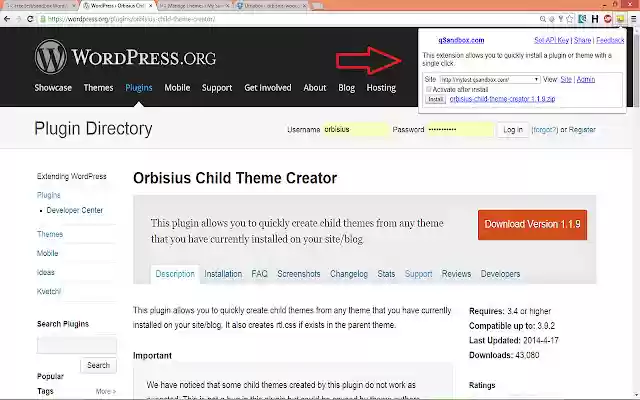Select the Description tab
The width and height of the screenshot is (640, 400).
click(x=175, y=274)
